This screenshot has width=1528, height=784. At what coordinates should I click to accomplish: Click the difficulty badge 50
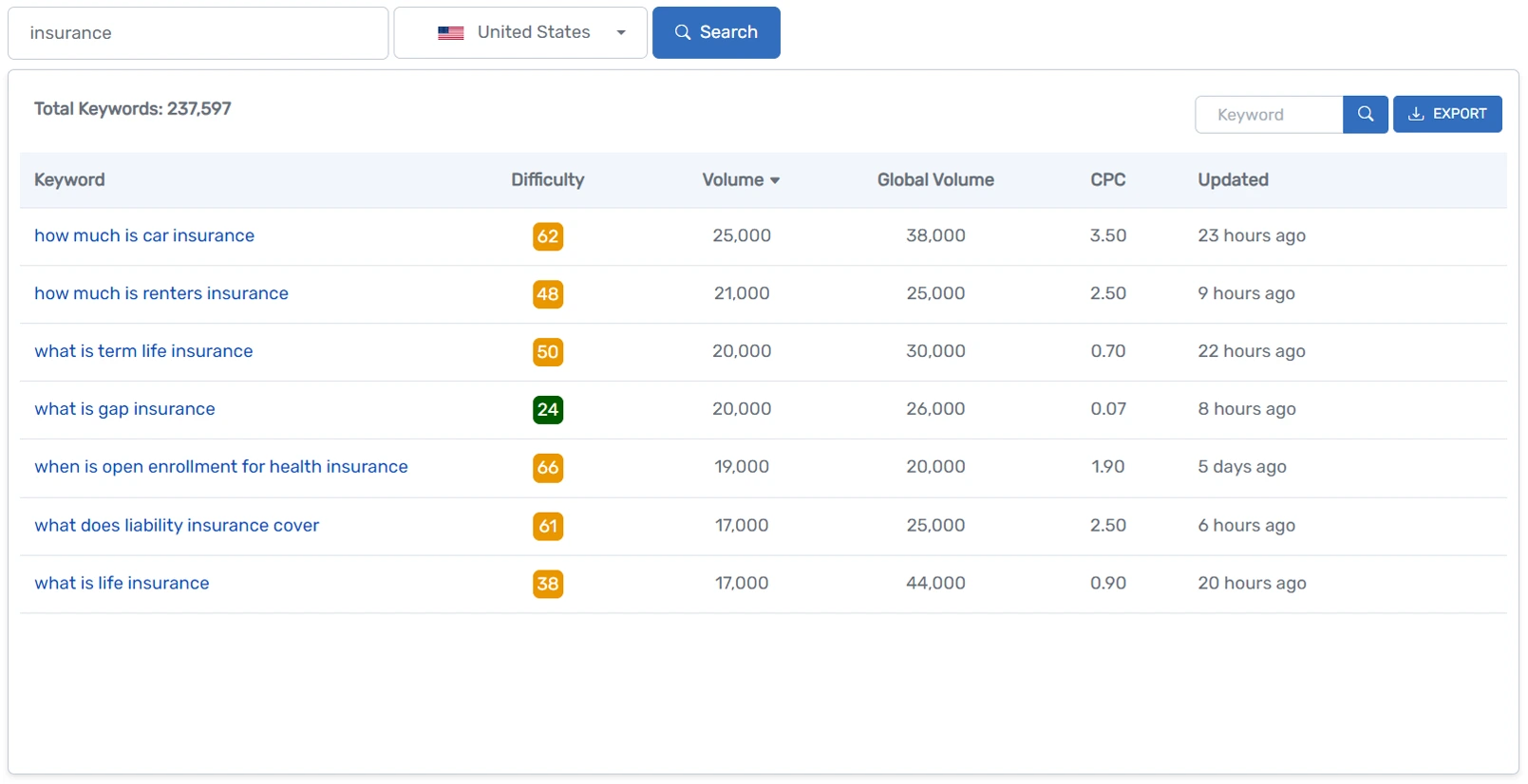tap(548, 352)
